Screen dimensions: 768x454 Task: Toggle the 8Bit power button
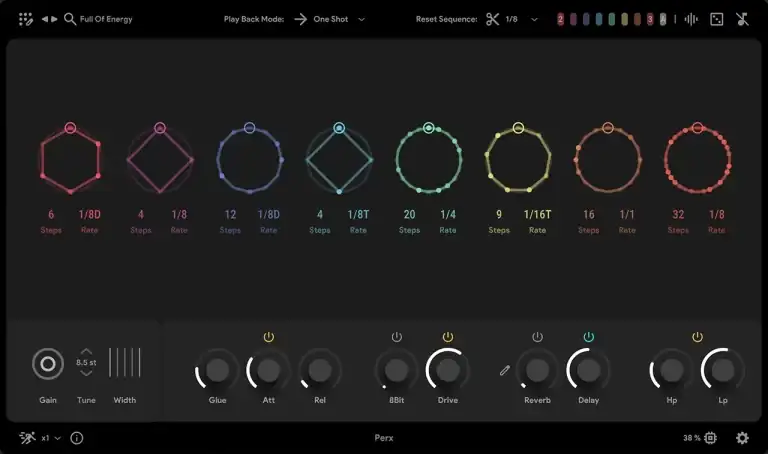397,337
